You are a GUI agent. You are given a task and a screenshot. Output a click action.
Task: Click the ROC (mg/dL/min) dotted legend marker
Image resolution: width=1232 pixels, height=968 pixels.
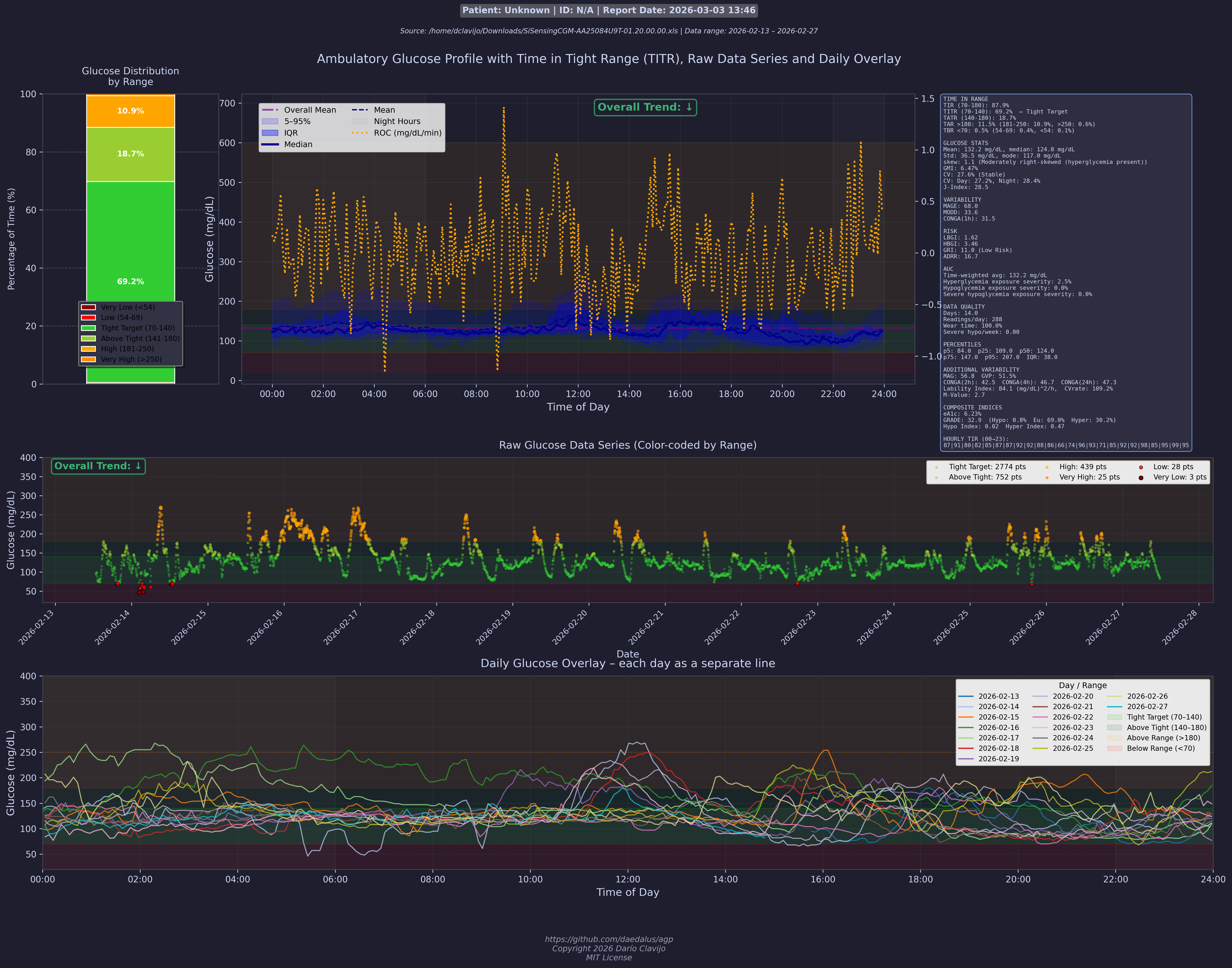pyautogui.click(x=360, y=133)
